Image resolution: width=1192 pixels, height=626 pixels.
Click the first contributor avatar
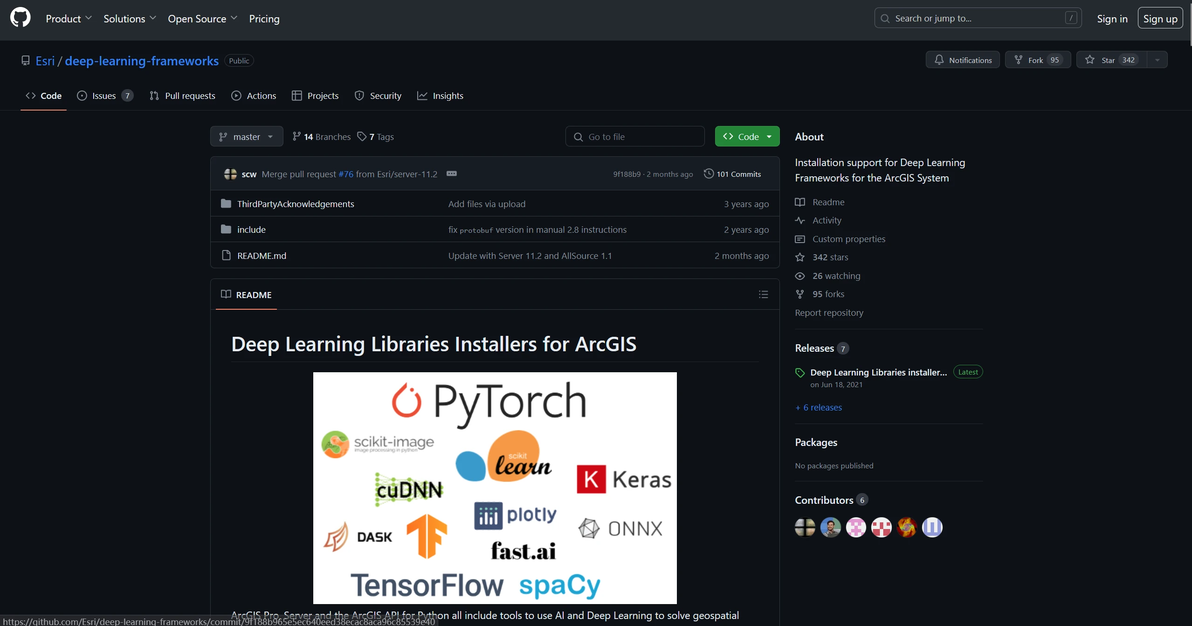(x=805, y=527)
